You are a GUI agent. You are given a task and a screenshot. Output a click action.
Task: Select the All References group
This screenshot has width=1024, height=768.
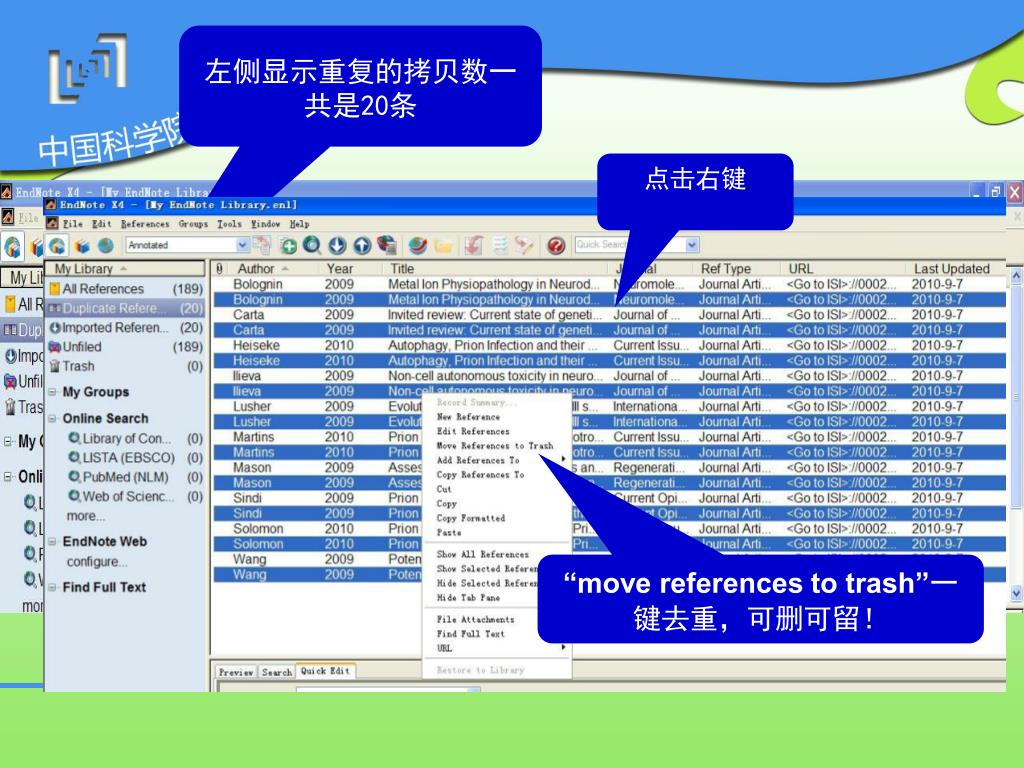coord(126,289)
